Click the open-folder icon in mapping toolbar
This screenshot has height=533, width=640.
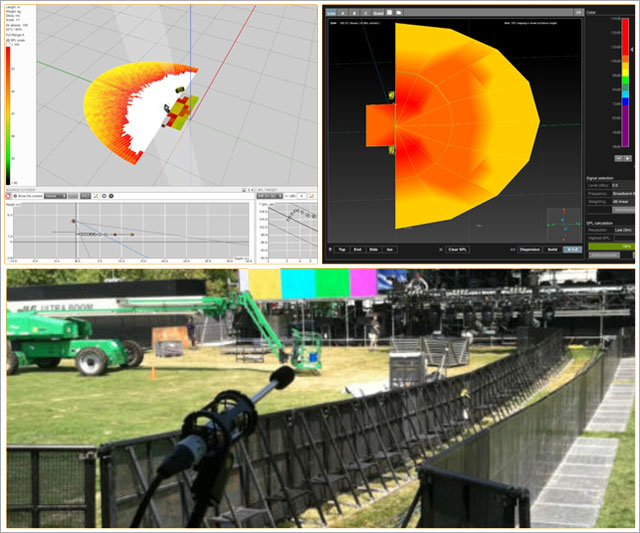tap(398, 11)
